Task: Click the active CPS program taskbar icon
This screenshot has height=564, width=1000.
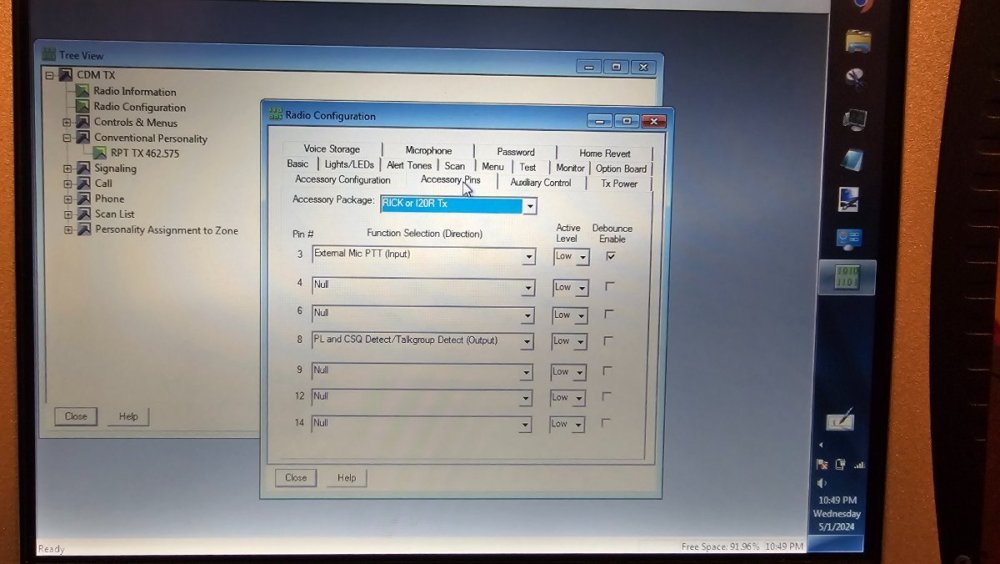Action: point(847,277)
